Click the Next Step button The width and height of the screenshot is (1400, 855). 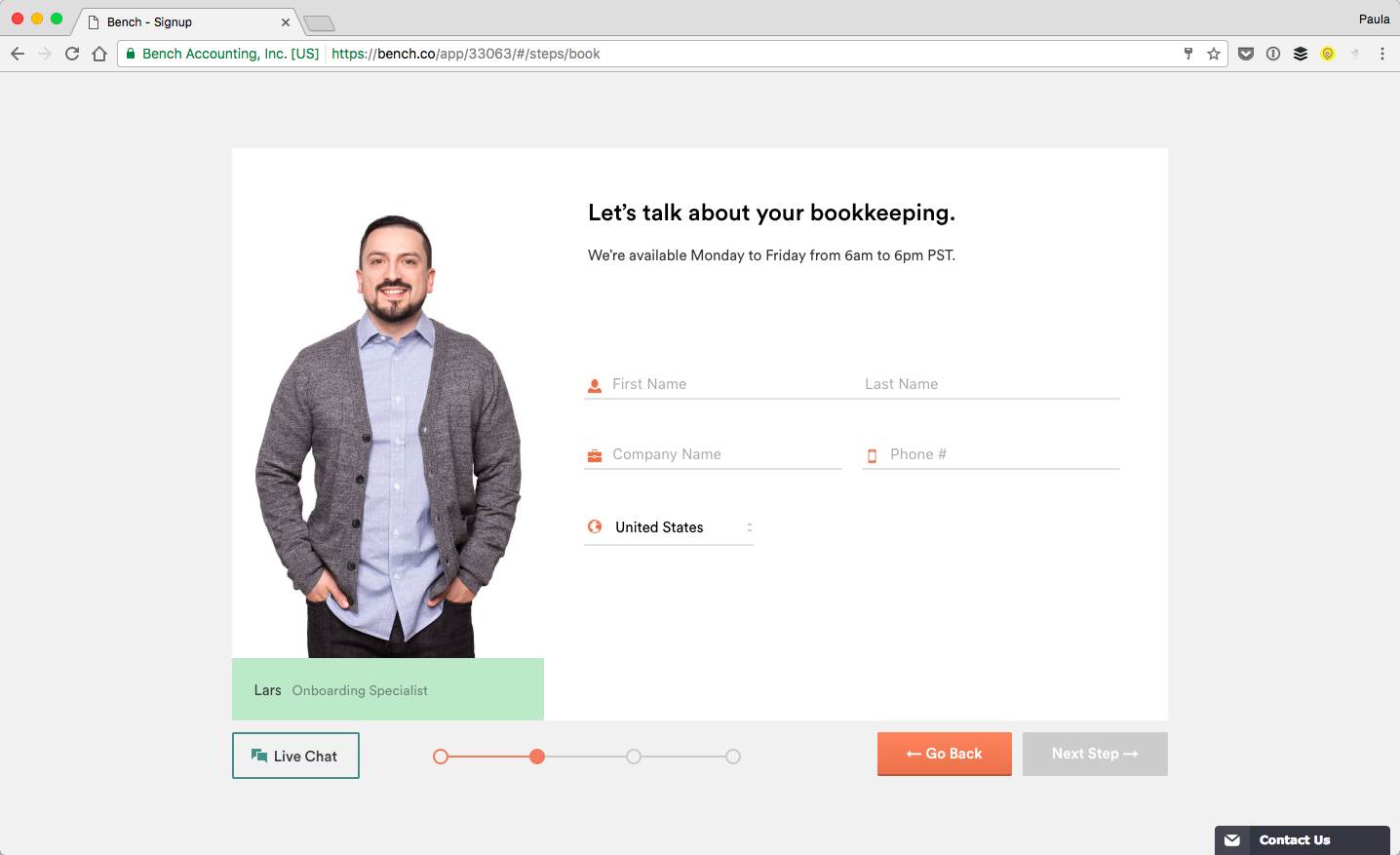click(x=1094, y=754)
